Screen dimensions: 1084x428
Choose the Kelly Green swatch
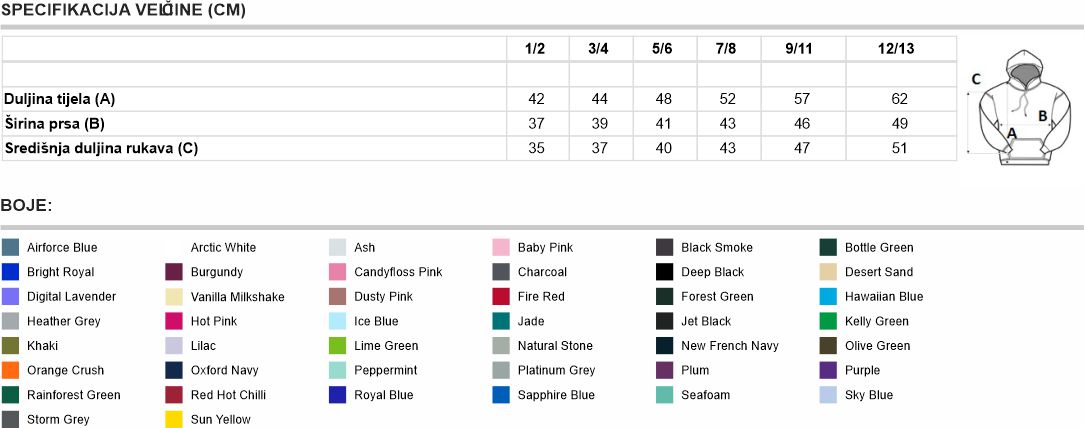[828, 321]
